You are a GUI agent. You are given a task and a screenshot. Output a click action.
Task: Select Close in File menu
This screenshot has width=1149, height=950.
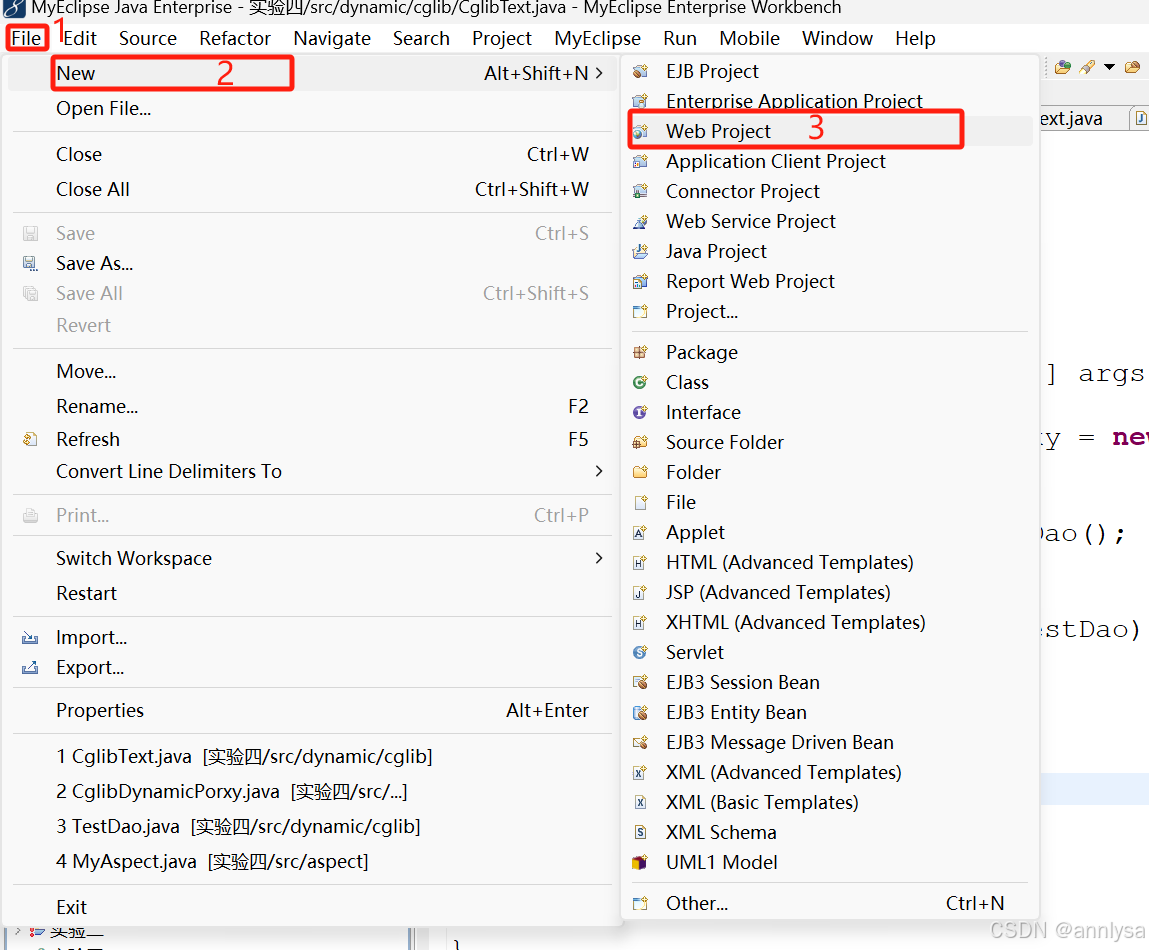[x=78, y=155]
